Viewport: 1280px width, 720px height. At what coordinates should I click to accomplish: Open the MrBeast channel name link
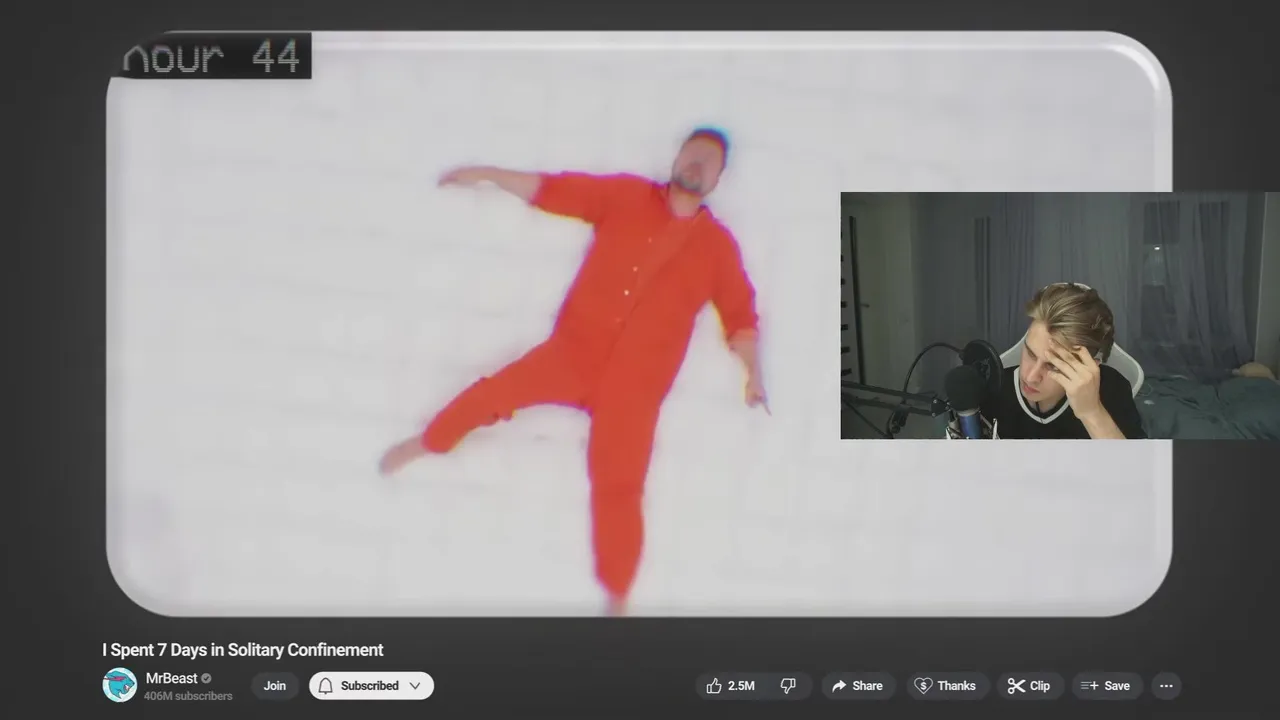coord(172,678)
